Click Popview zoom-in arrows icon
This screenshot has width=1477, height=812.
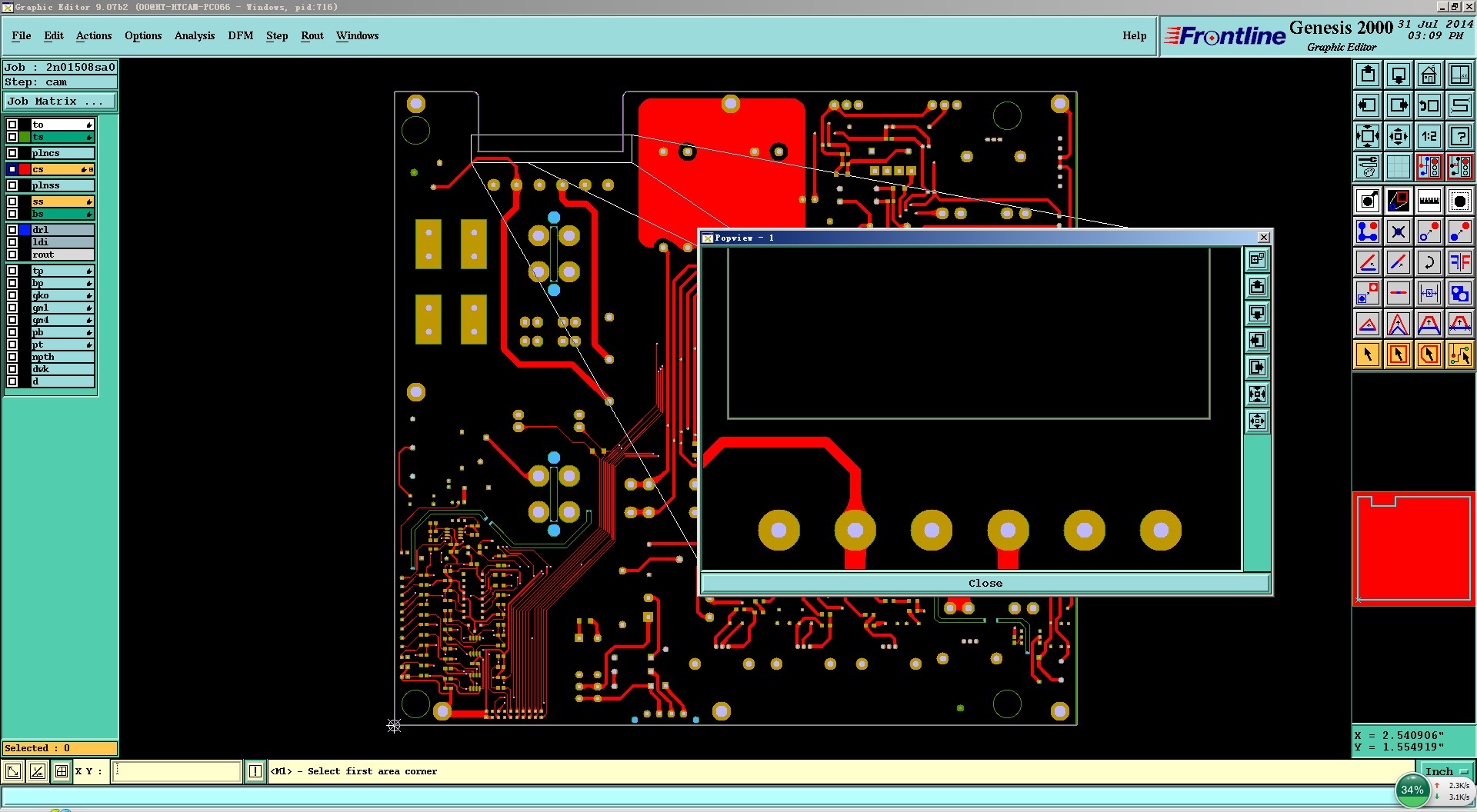[x=1257, y=394]
